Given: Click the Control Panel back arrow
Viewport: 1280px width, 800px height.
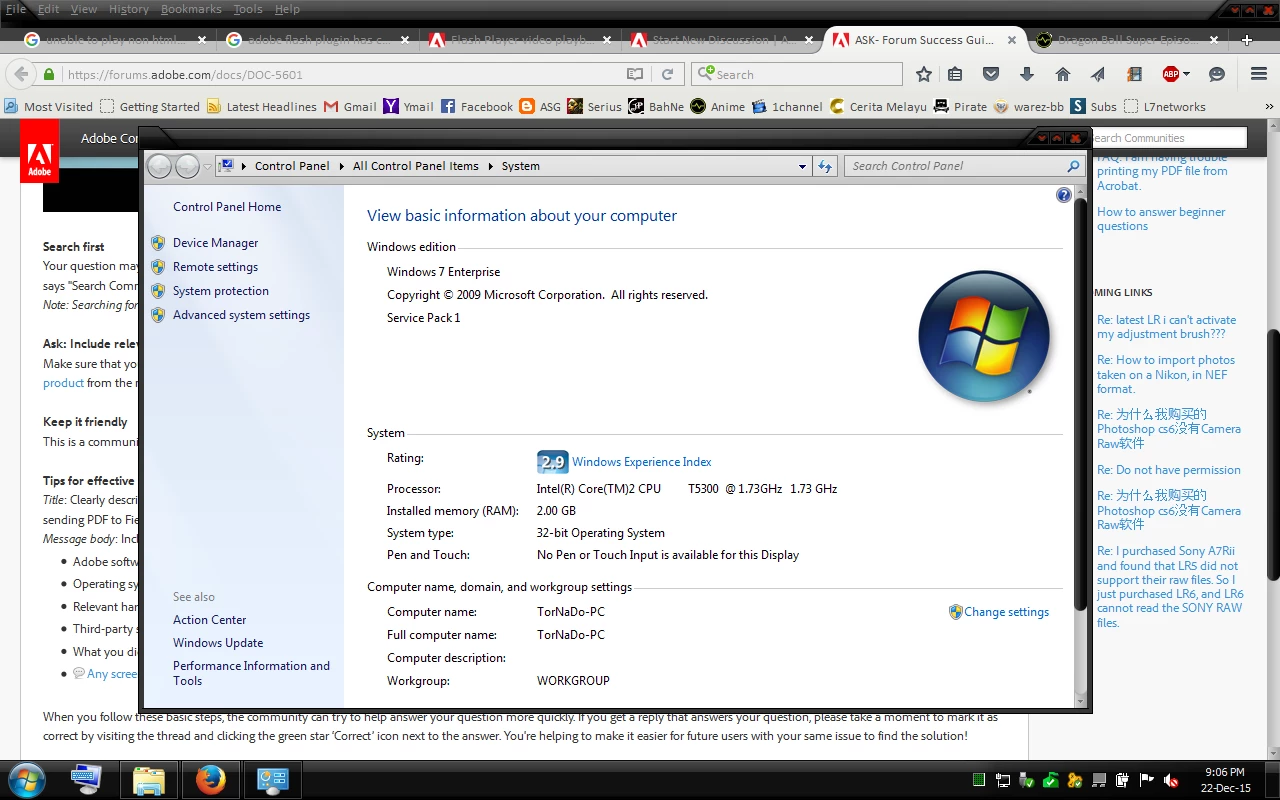Looking at the screenshot, I should [159, 166].
